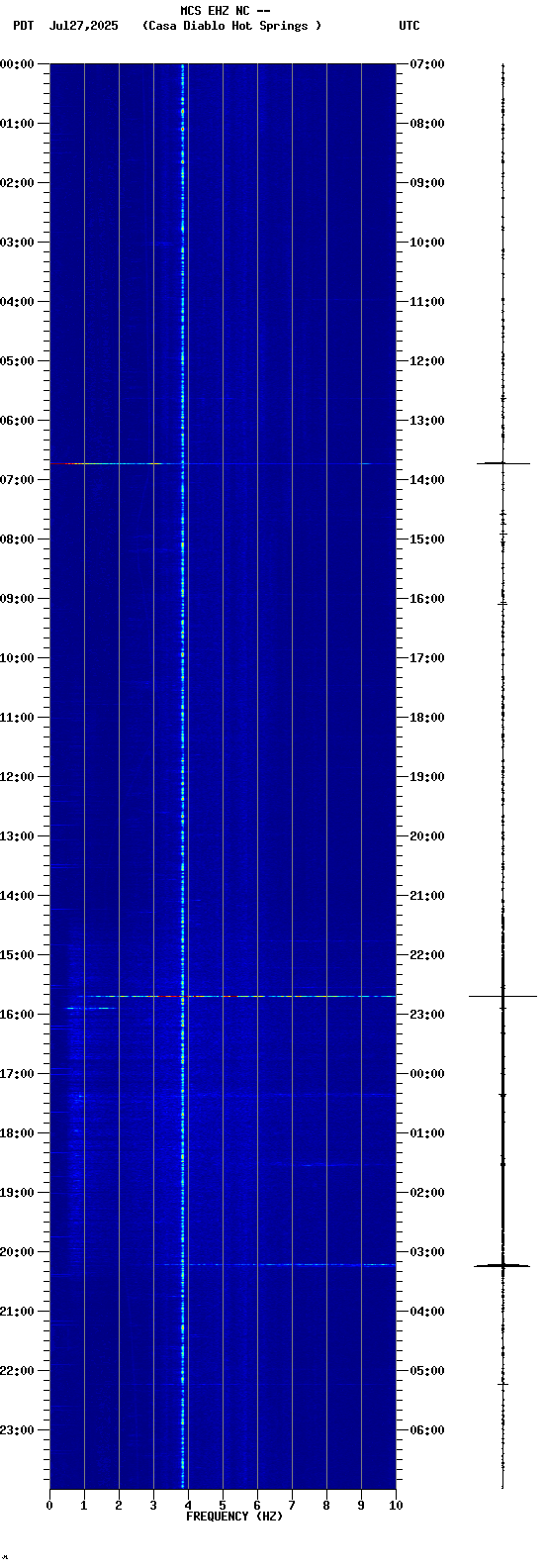
Task: Select the 14:00 PDT time label
Action: point(18,895)
